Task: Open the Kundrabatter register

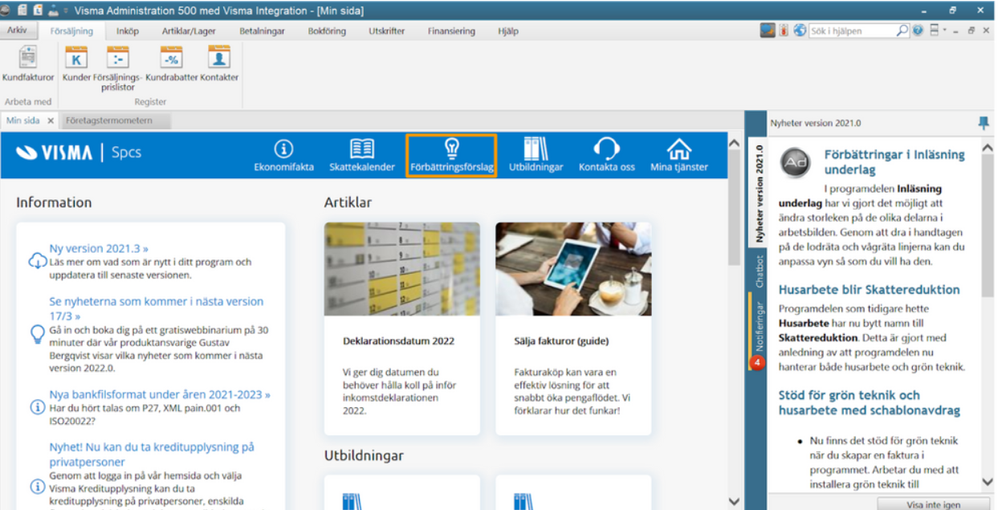Action: (172, 64)
